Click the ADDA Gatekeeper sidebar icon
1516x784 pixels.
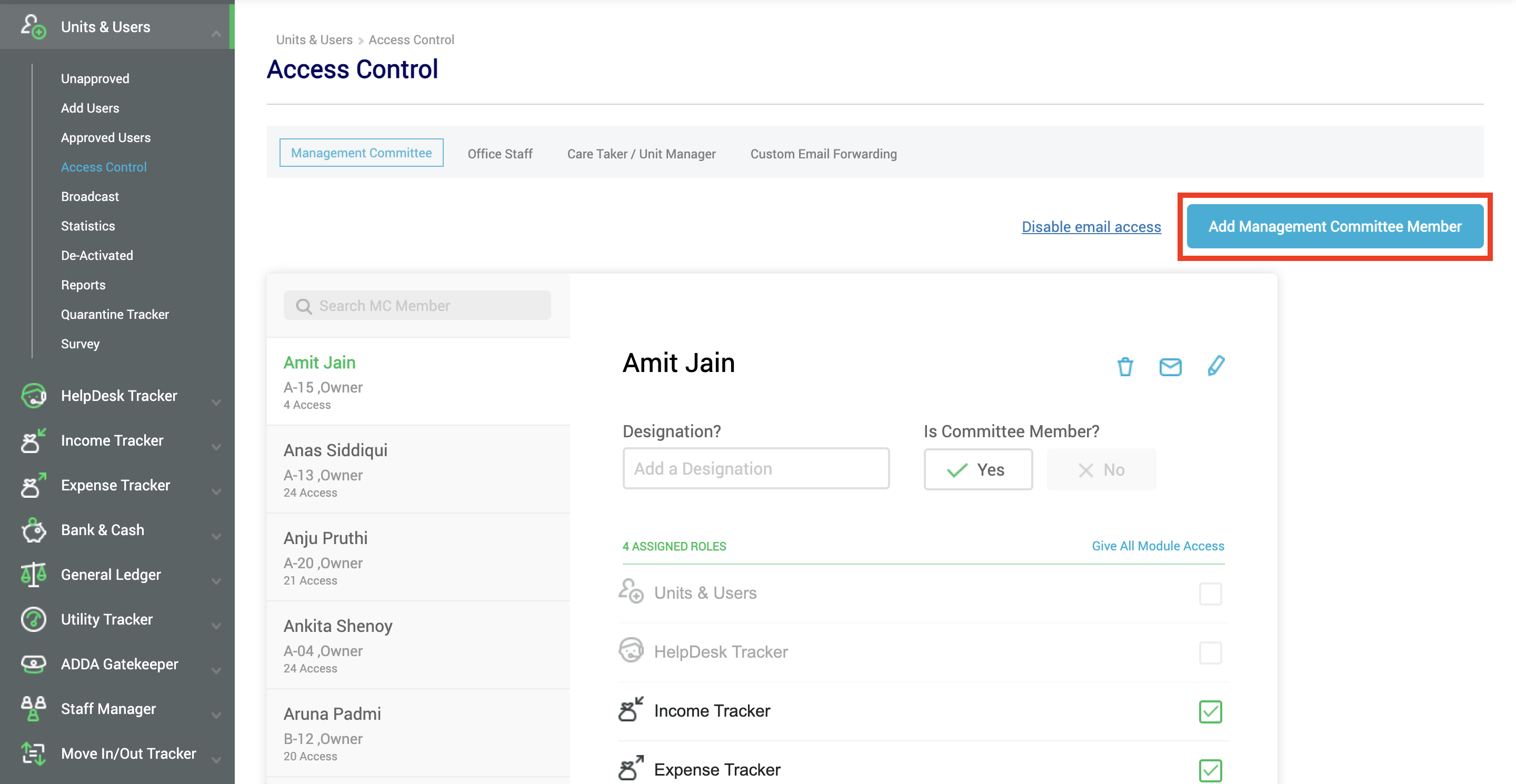(33, 664)
